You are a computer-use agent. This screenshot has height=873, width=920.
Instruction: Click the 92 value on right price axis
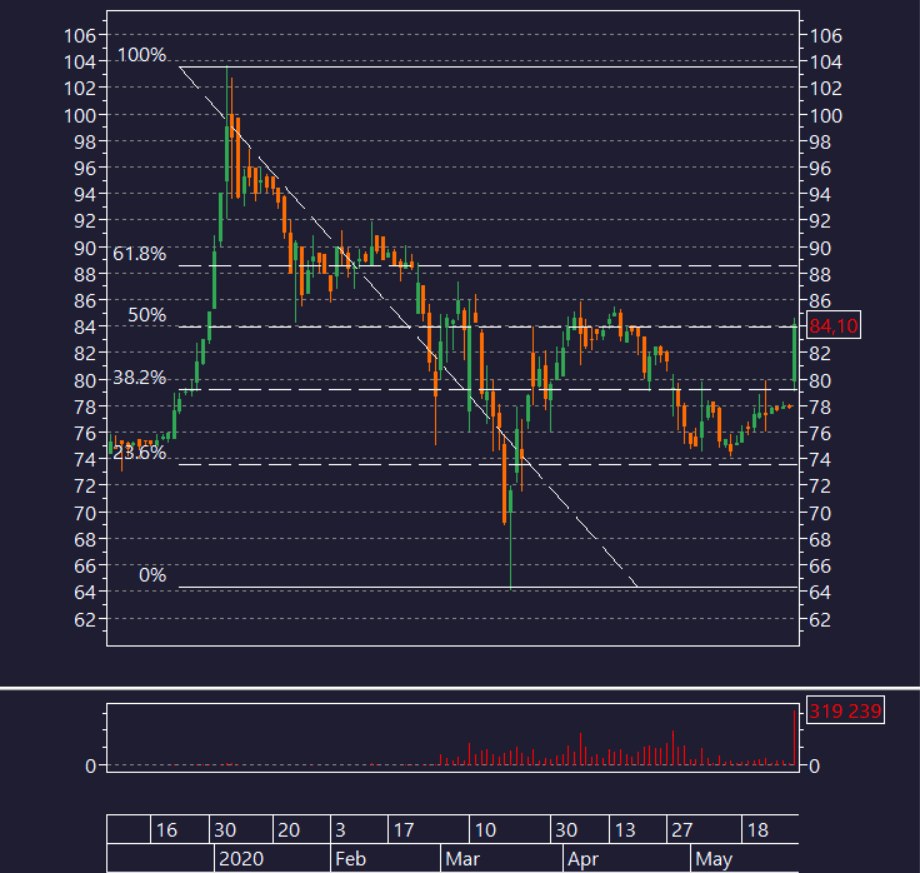point(820,221)
